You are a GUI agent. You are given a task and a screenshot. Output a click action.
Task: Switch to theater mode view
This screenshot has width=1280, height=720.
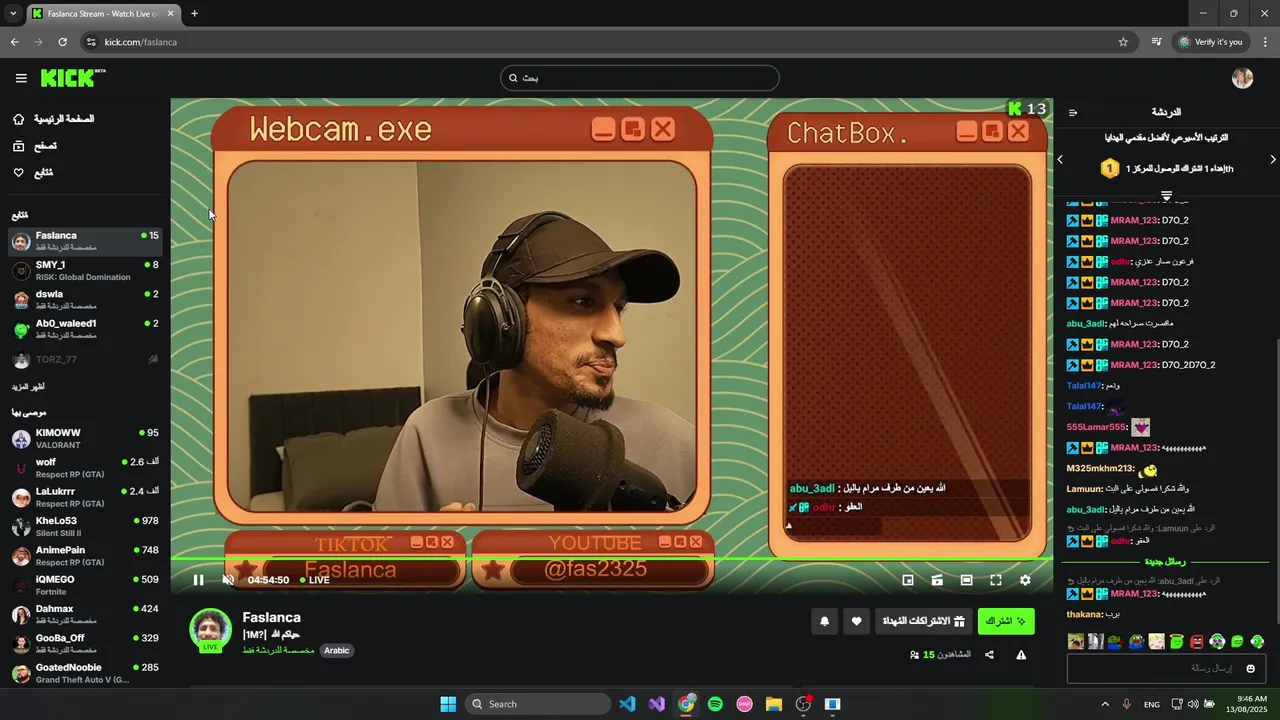966,580
